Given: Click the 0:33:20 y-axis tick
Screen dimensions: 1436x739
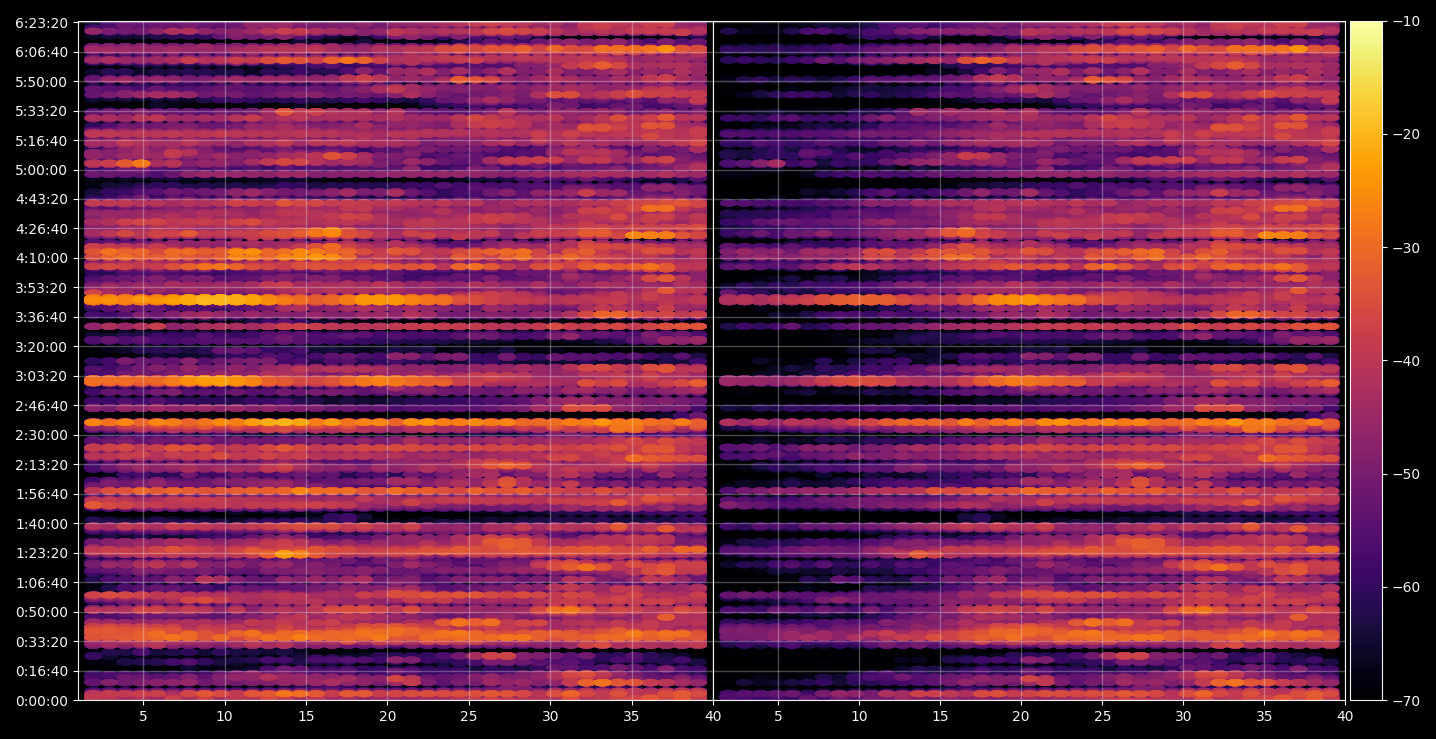Looking at the screenshot, I should click(42, 642).
